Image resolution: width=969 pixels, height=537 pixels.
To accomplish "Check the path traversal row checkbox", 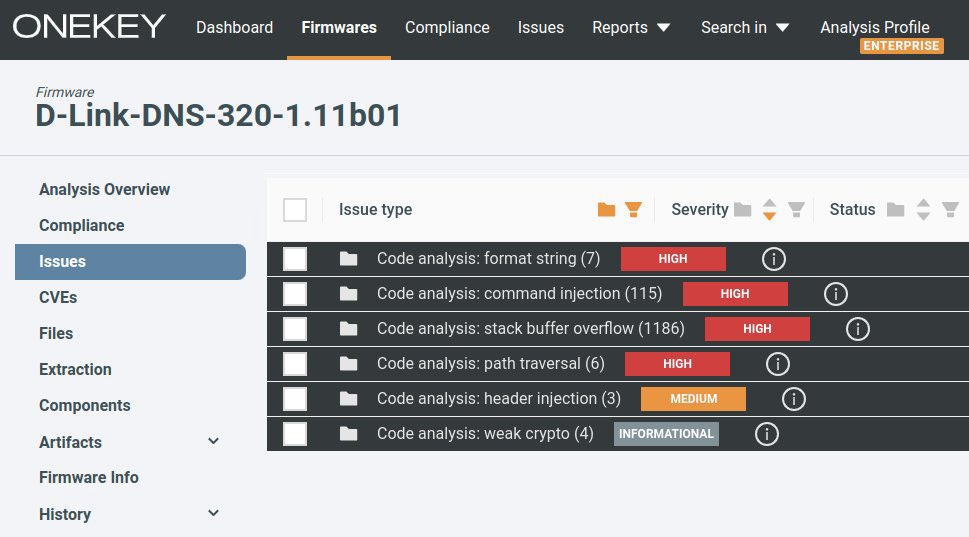I will click(295, 364).
